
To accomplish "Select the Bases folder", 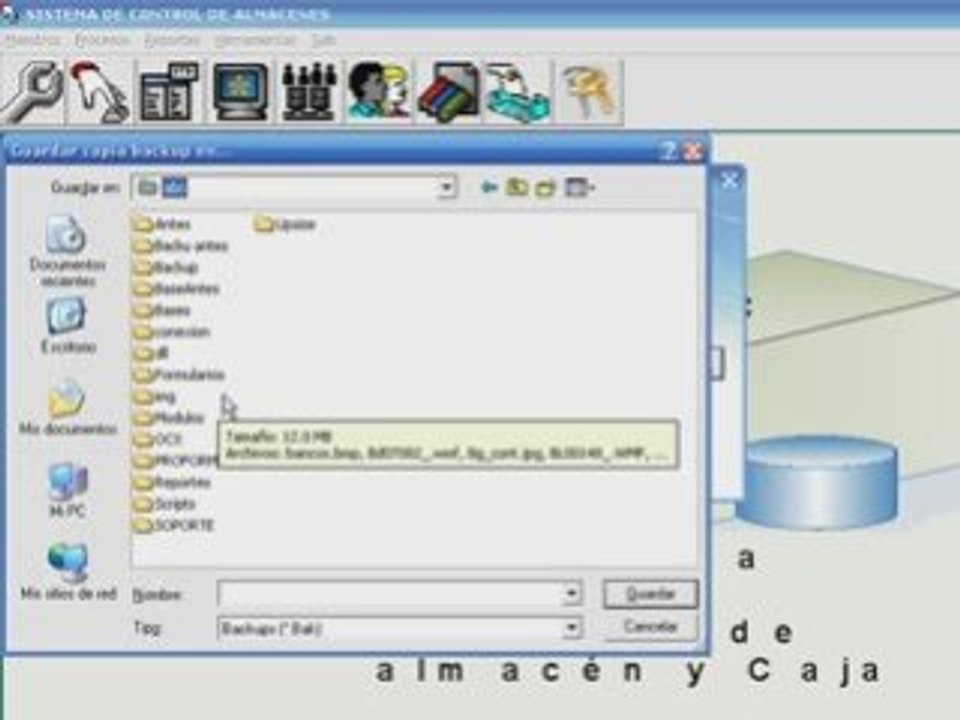I will coord(163,310).
